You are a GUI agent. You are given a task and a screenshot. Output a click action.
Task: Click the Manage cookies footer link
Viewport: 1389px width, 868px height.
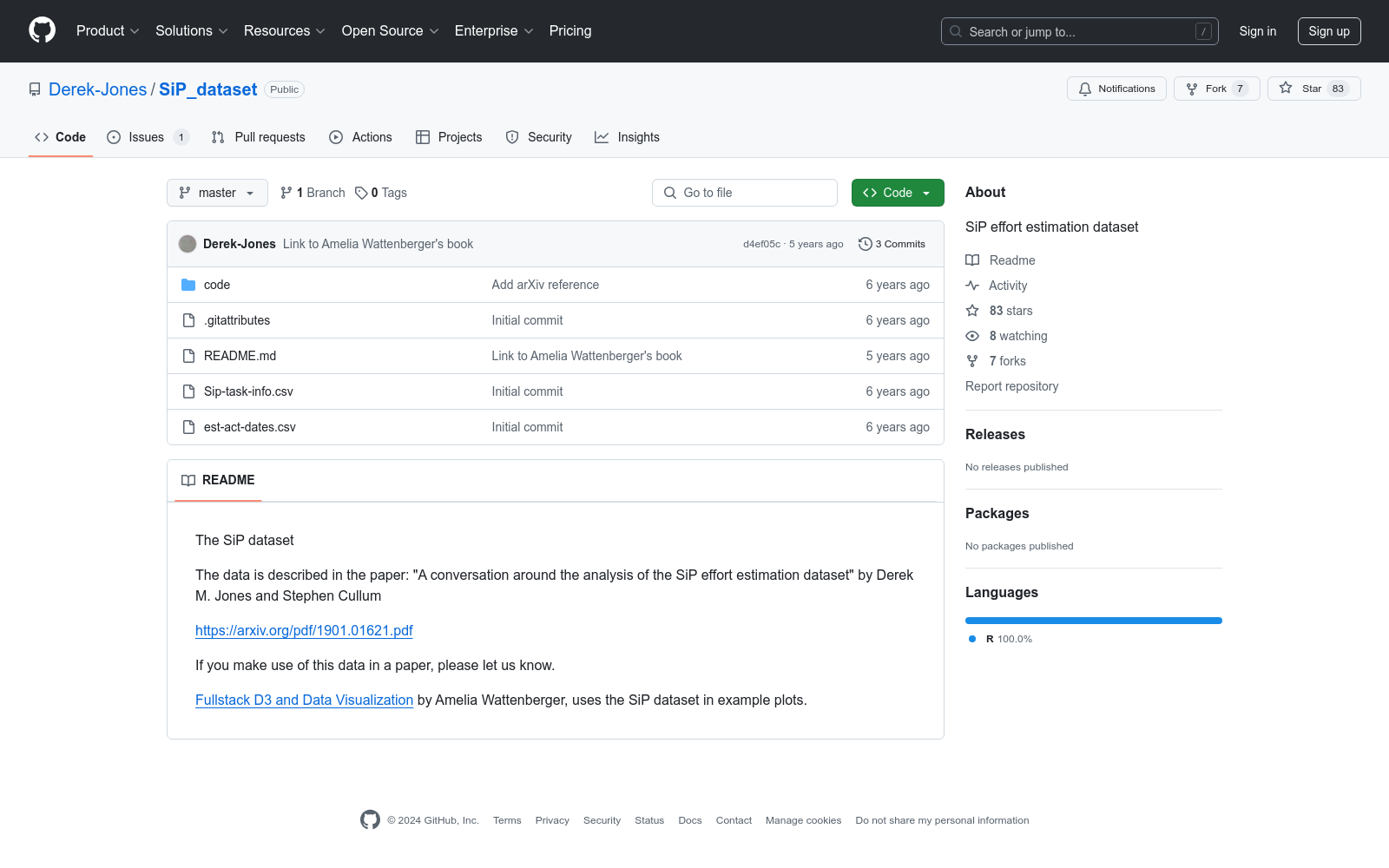[x=803, y=820]
